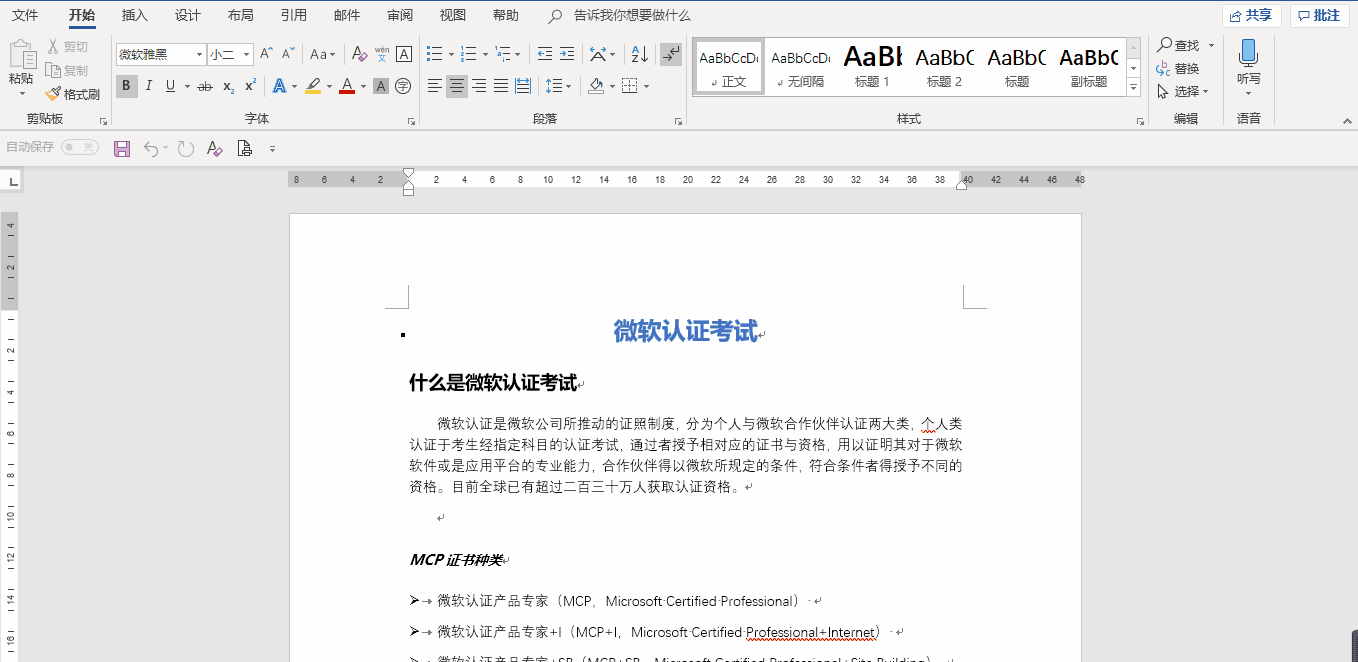Screen dimensions: 1358x662
Task: Open the font size dropdown (小二)
Action: [246, 55]
